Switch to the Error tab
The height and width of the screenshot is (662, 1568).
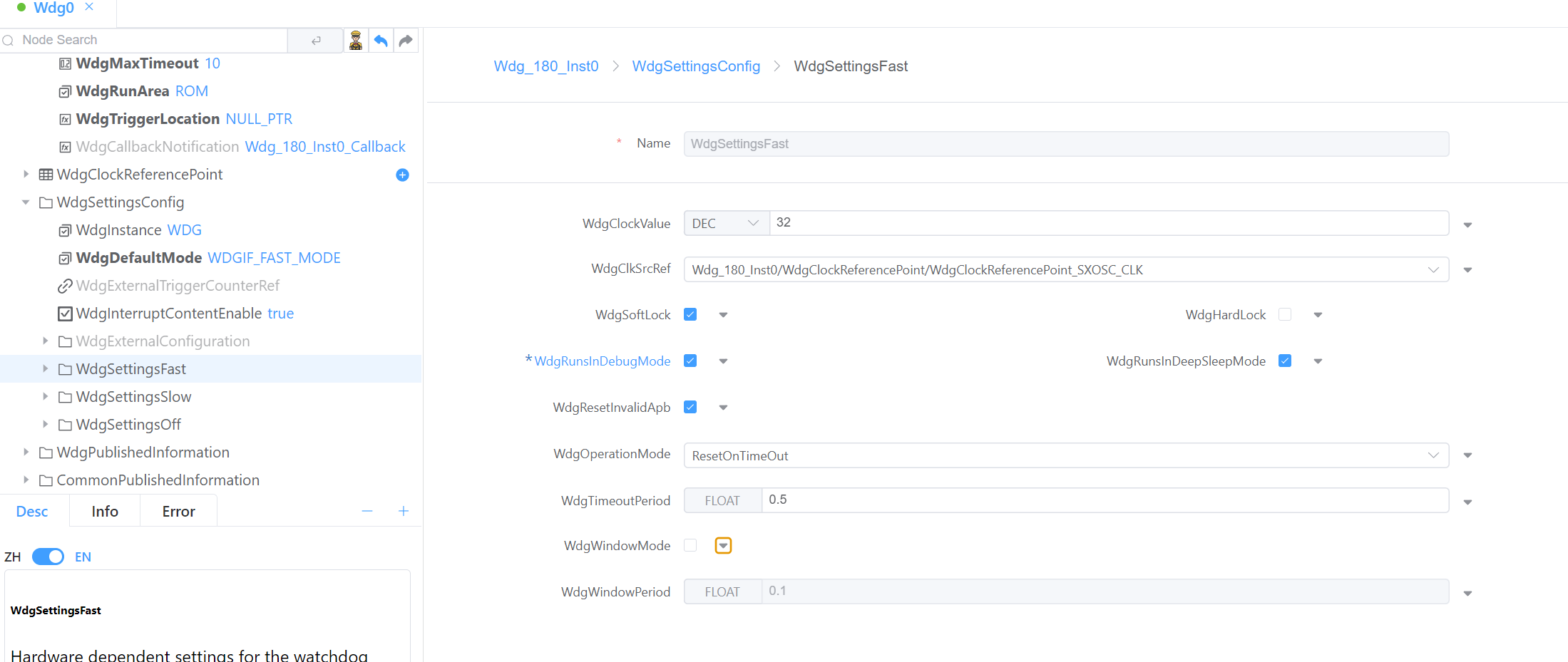[178, 512]
